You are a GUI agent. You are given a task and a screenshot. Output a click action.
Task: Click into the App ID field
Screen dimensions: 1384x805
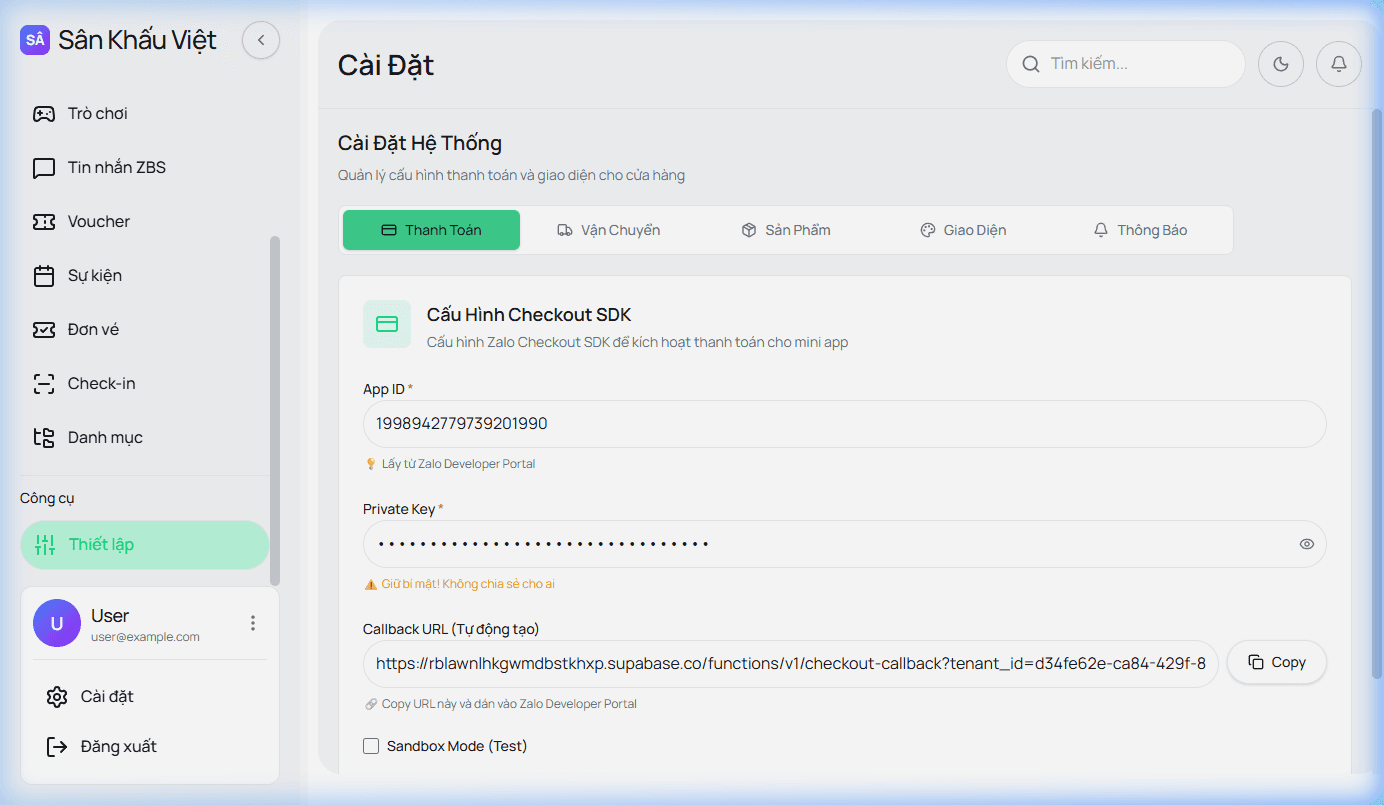coord(843,424)
